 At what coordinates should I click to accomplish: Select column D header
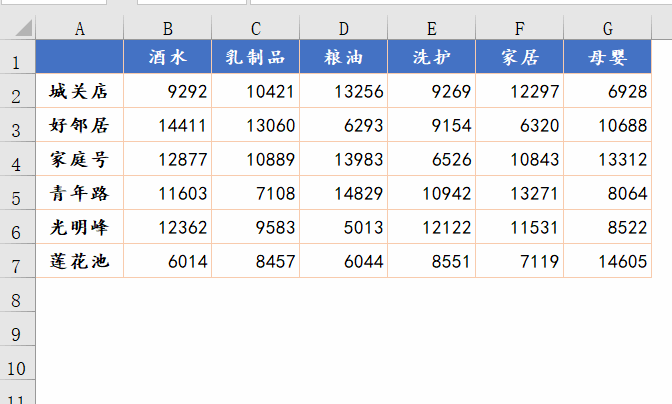pyautogui.click(x=343, y=29)
